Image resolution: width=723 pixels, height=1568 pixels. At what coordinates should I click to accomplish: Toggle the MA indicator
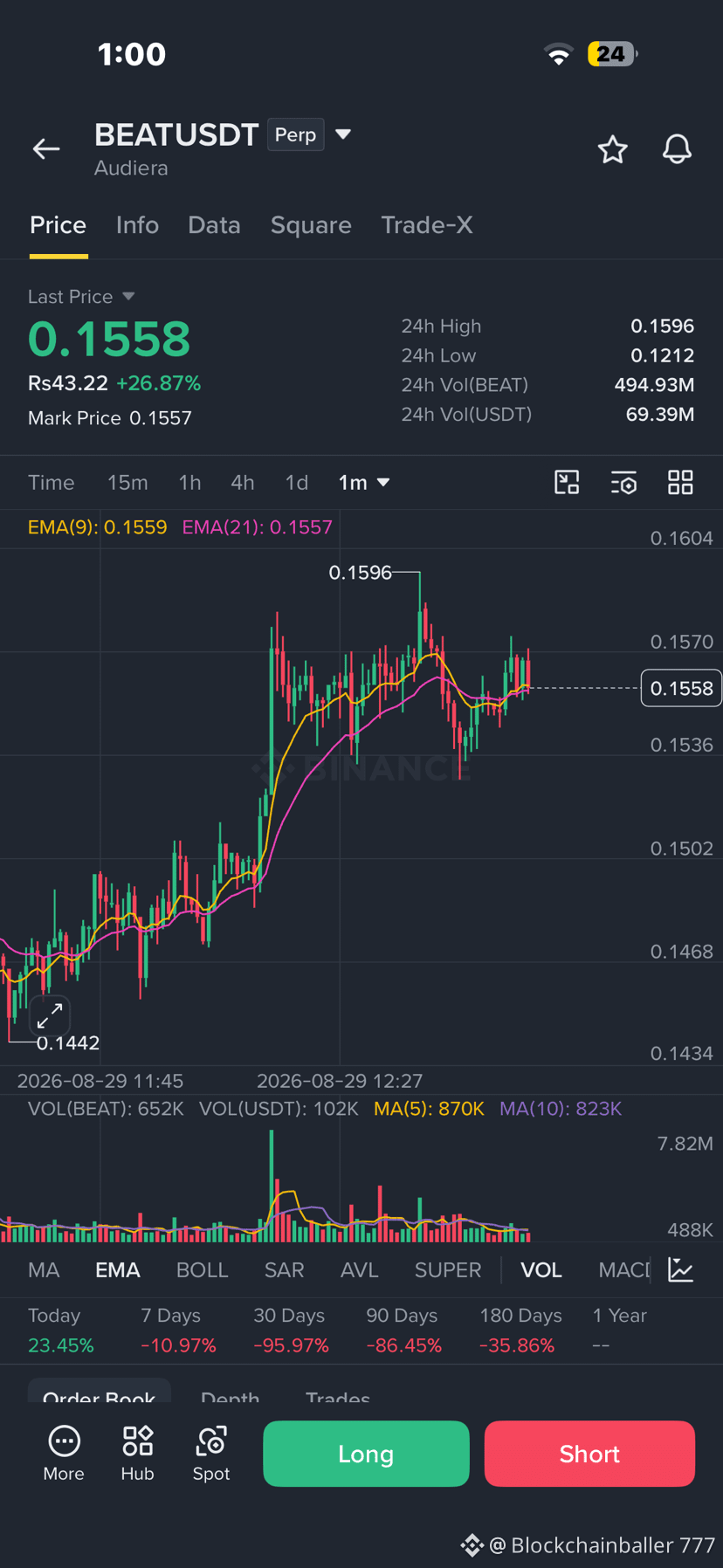pyautogui.click(x=44, y=1269)
